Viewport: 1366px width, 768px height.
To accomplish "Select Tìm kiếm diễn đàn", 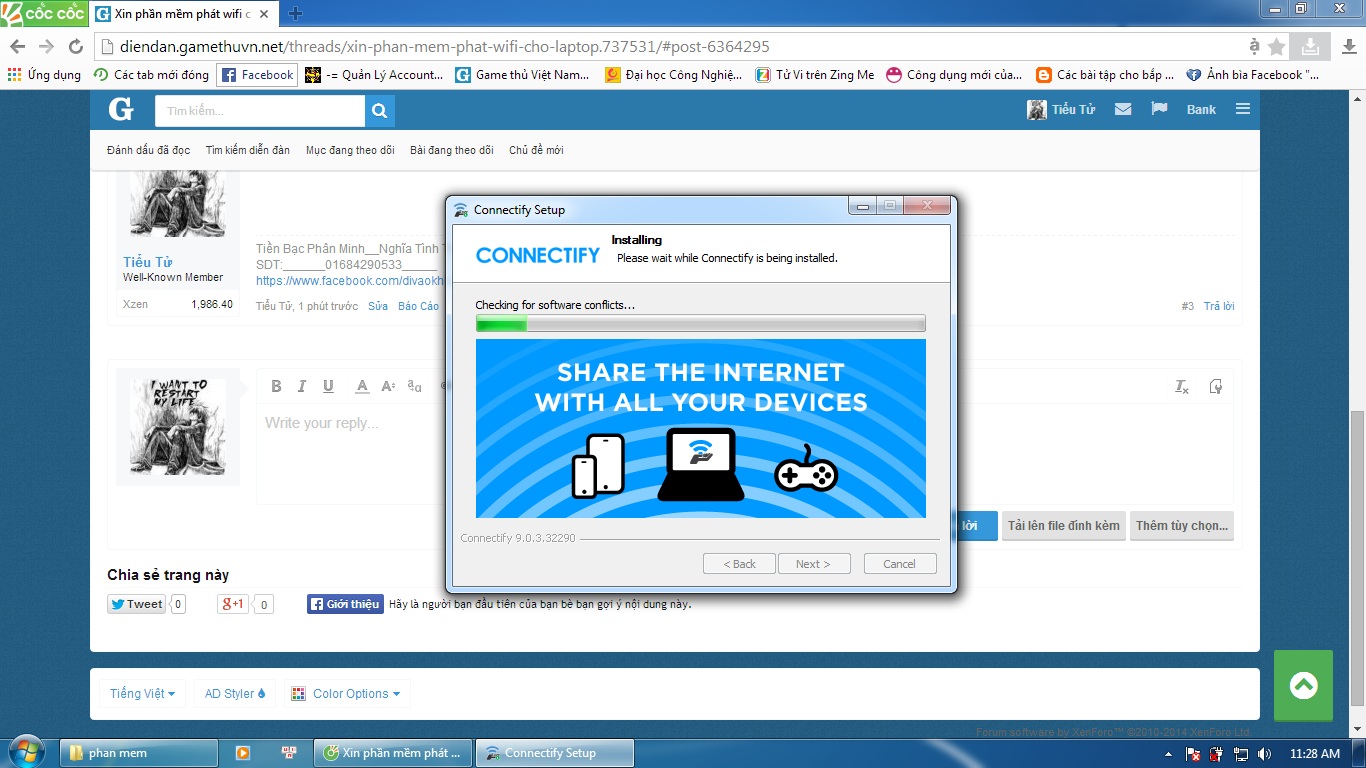I will tap(248, 150).
